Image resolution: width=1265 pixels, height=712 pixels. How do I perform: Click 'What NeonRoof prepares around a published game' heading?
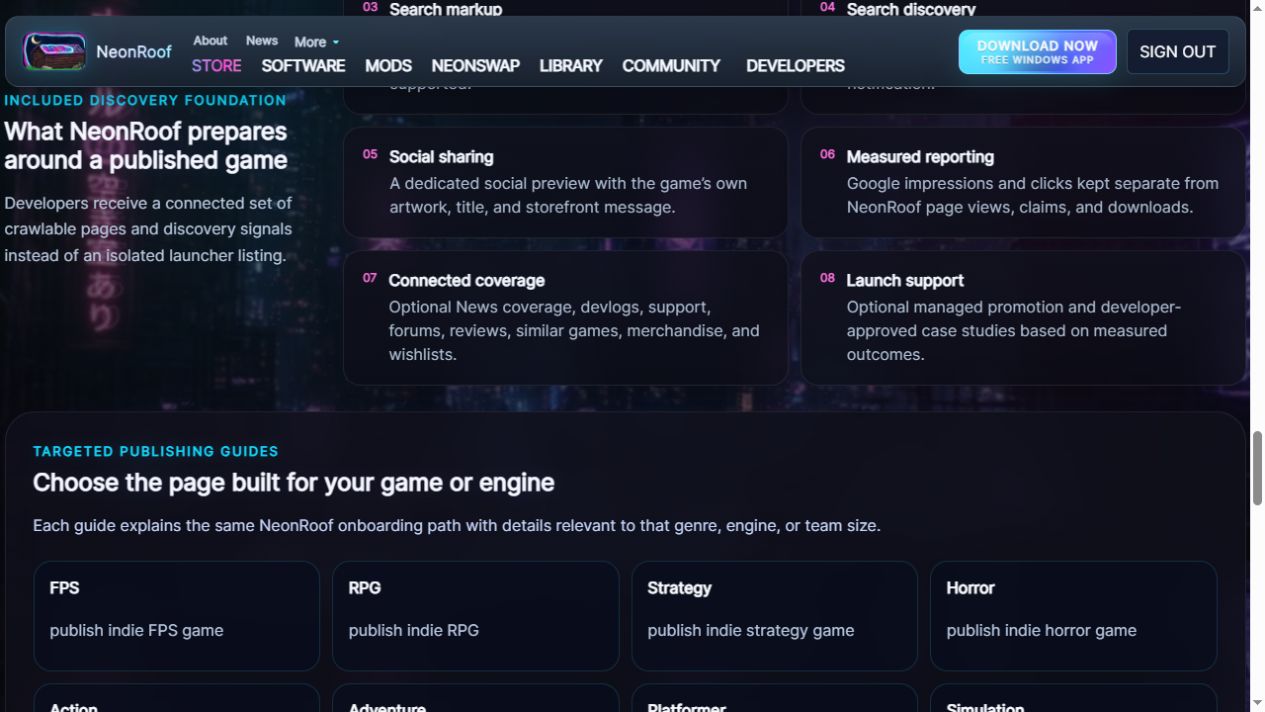[146, 146]
